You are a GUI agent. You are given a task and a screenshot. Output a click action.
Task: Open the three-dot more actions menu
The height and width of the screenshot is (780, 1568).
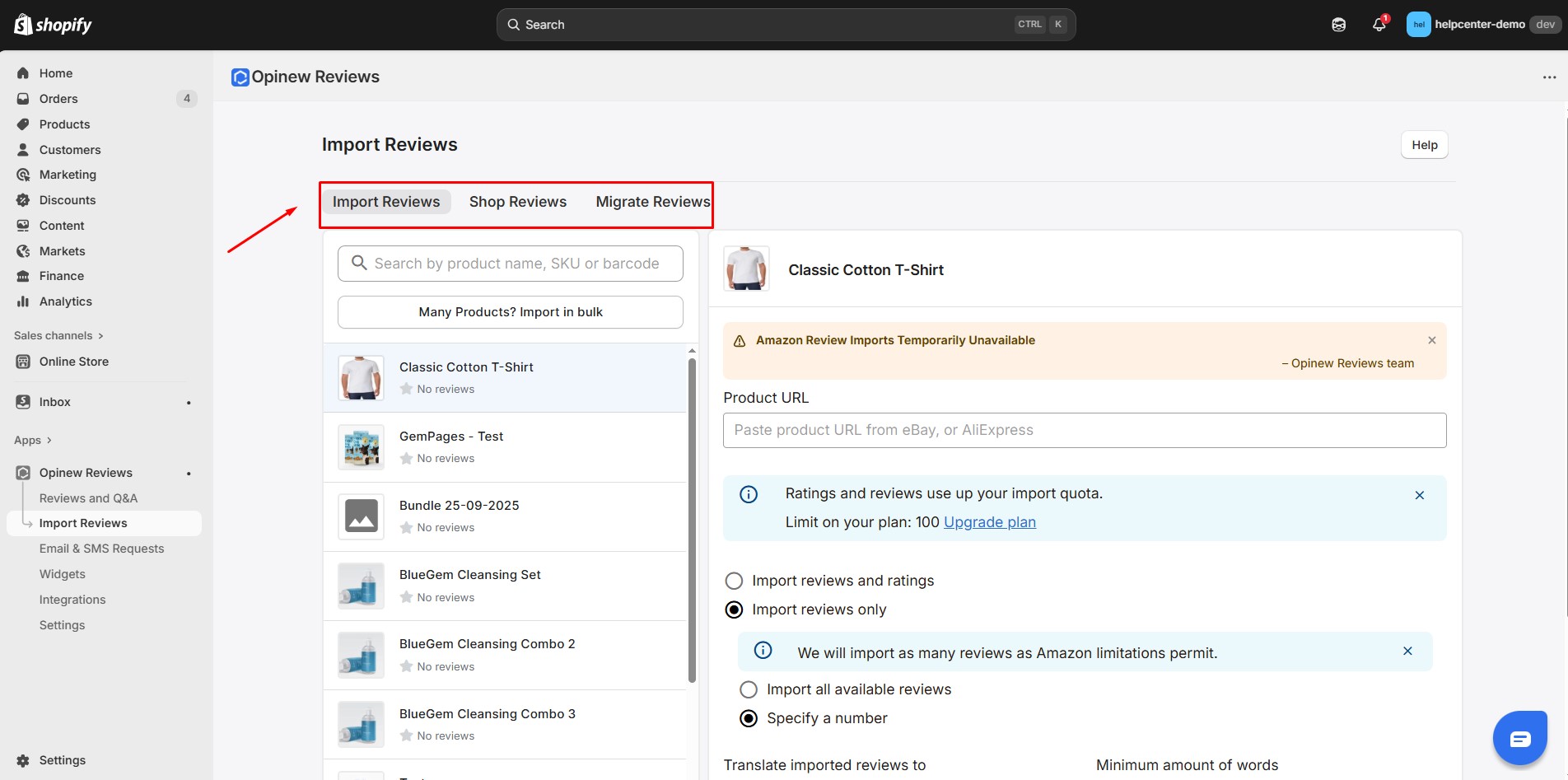coord(1549,77)
